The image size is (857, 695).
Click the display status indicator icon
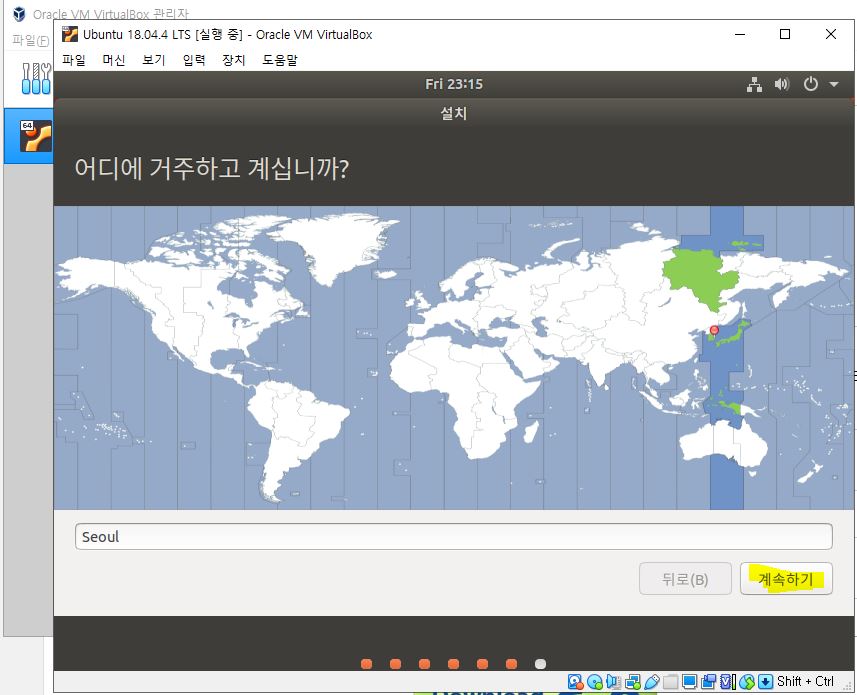pyautogui.click(x=690, y=681)
